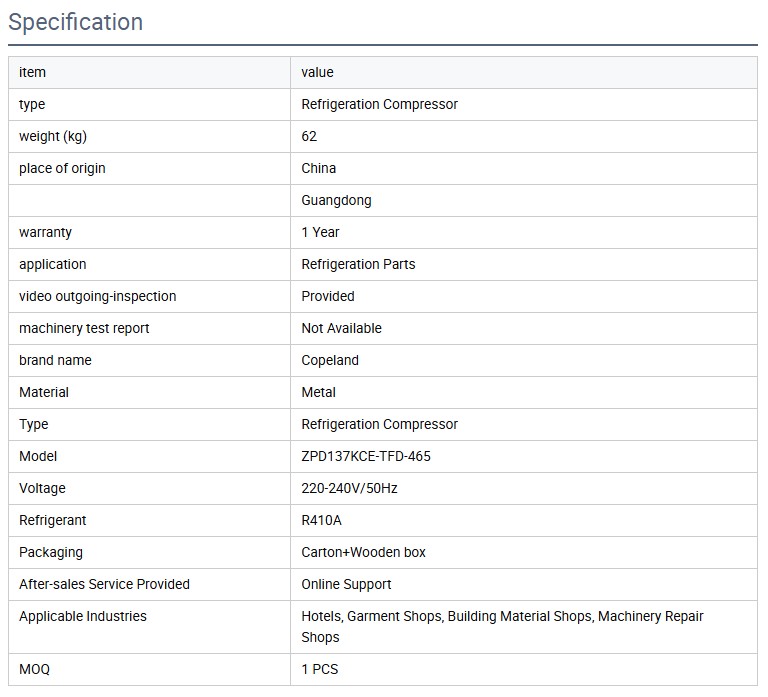Click the Carton+Wooden box packaging value
Screen dimensions: 768x697
[363, 552]
